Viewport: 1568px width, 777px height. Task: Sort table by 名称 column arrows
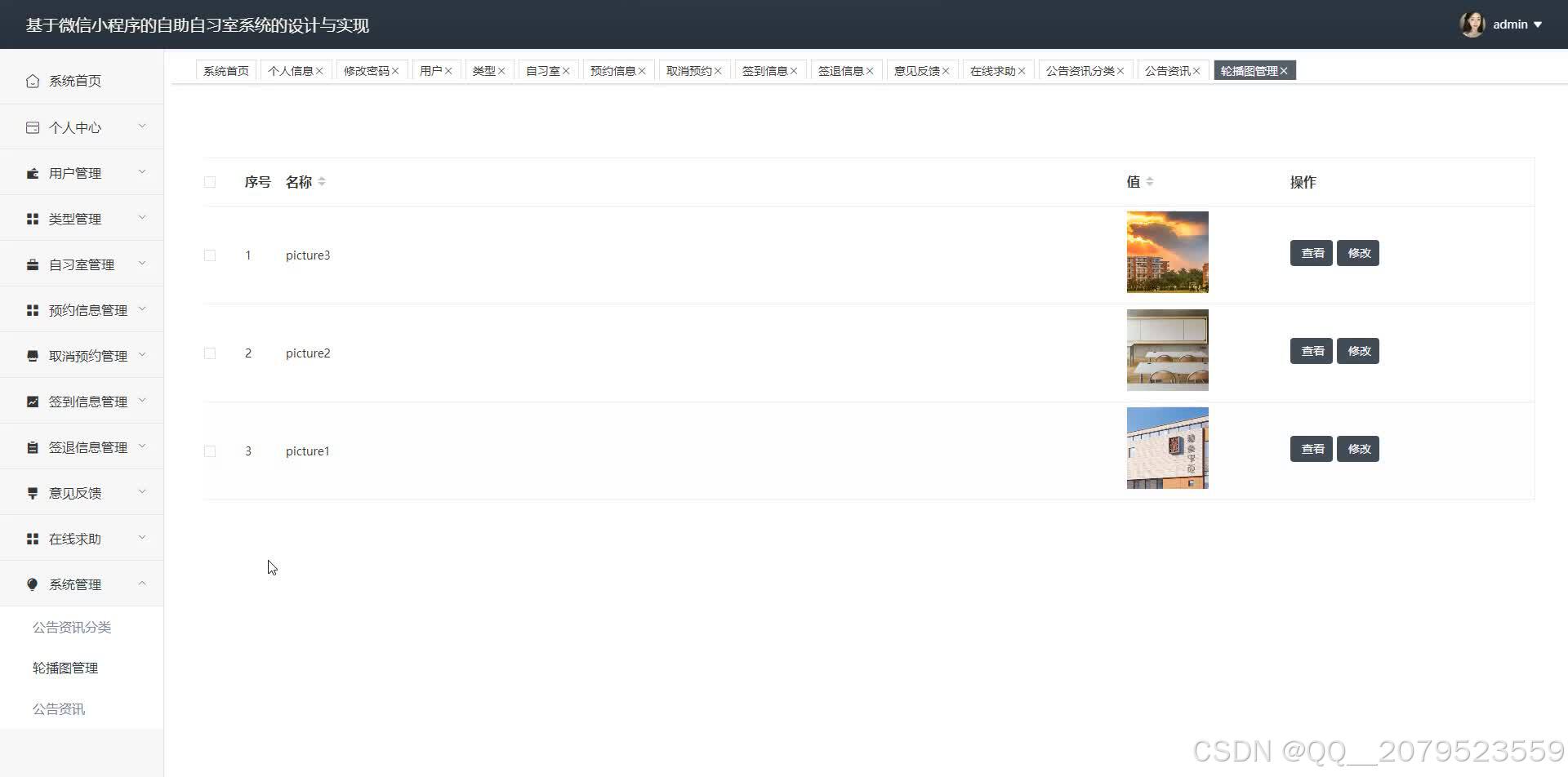(x=322, y=182)
